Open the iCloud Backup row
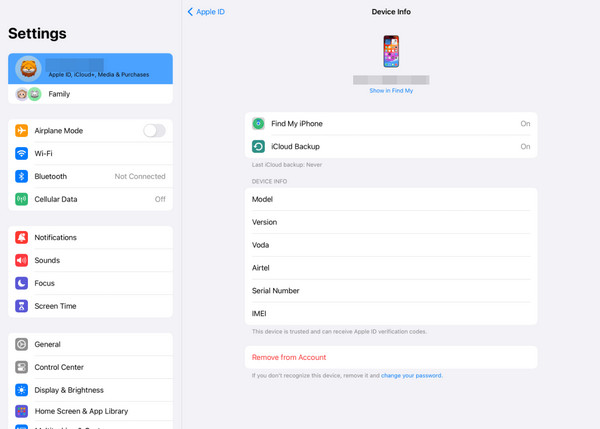The height and width of the screenshot is (429, 600). coord(391,147)
